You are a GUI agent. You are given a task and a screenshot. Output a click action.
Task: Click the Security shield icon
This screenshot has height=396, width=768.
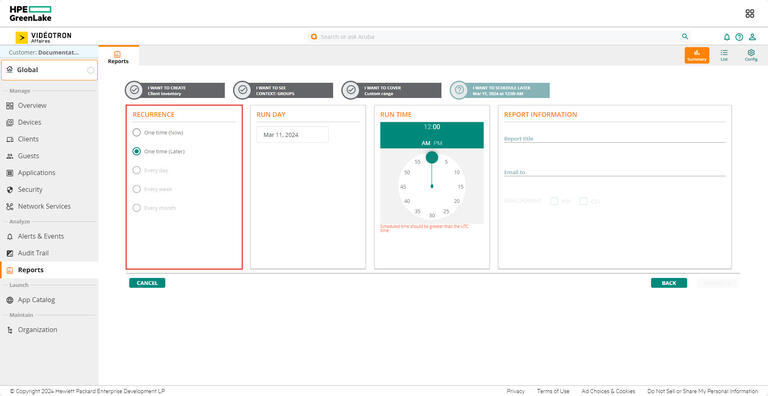10,190
